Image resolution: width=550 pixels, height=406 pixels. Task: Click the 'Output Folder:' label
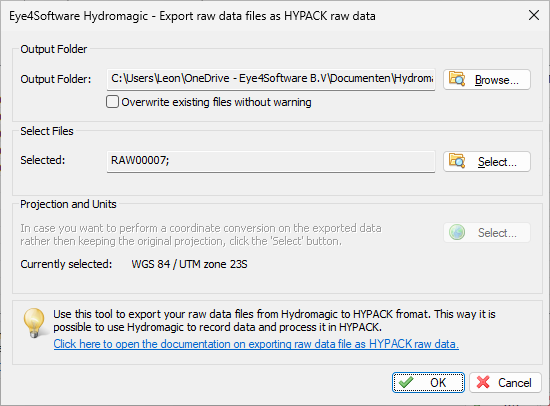click(55, 79)
